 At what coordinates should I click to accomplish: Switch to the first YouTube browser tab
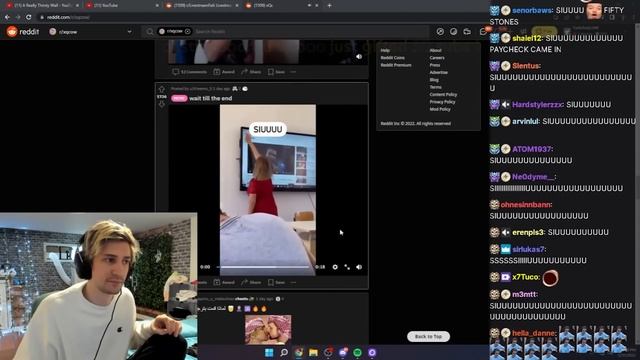42,5
